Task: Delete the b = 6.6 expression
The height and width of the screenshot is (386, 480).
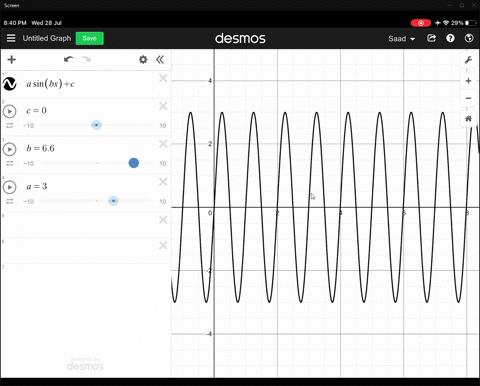Action: tap(163, 144)
